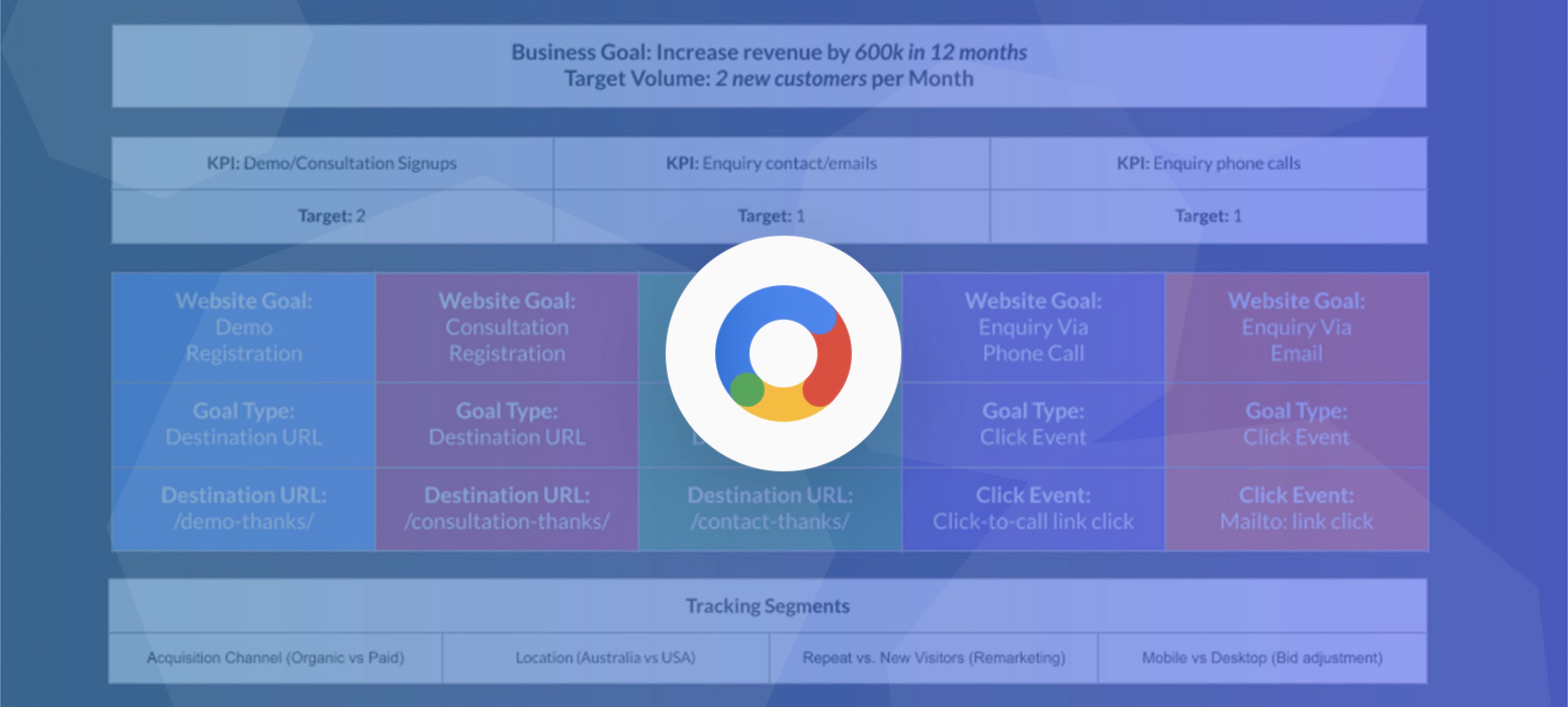This screenshot has height=707, width=1568.
Task: Click 'Target: 1' under Enquiry phone calls
Action: (1208, 216)
